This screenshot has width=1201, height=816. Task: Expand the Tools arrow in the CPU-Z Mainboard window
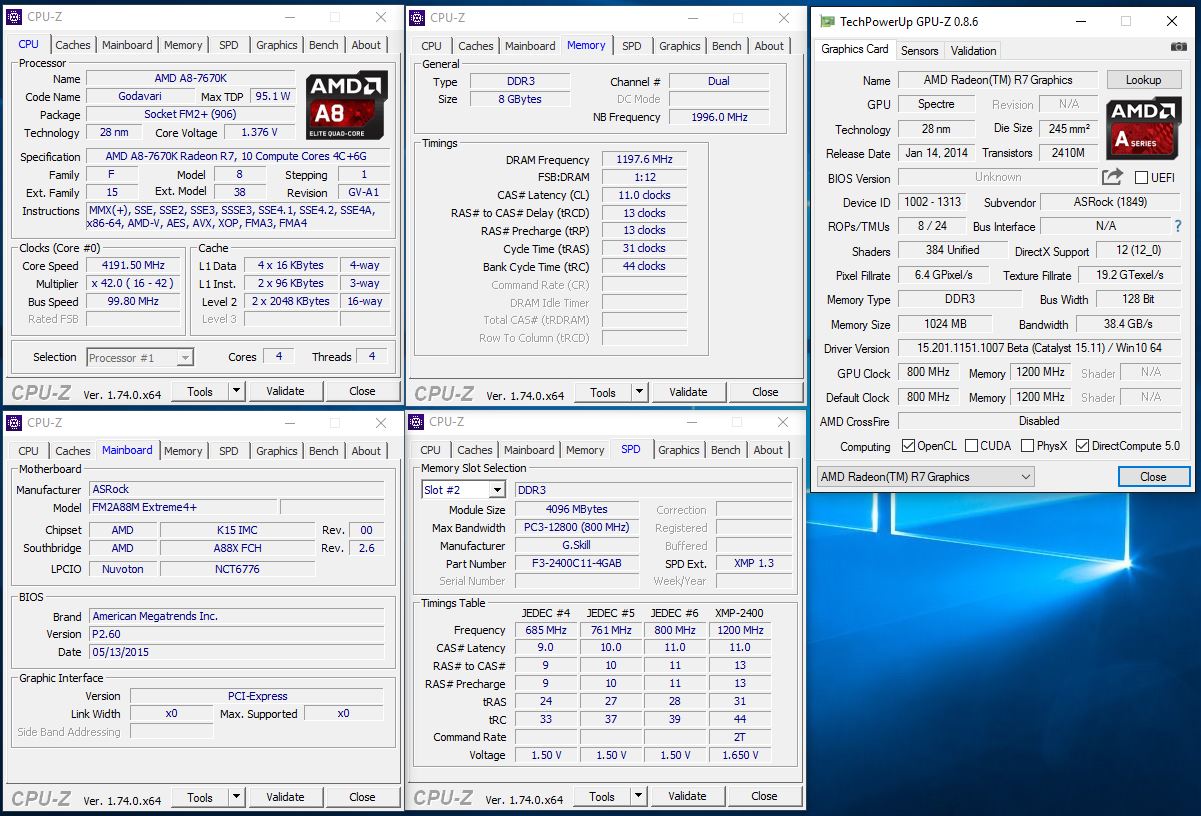pos(237,797)
